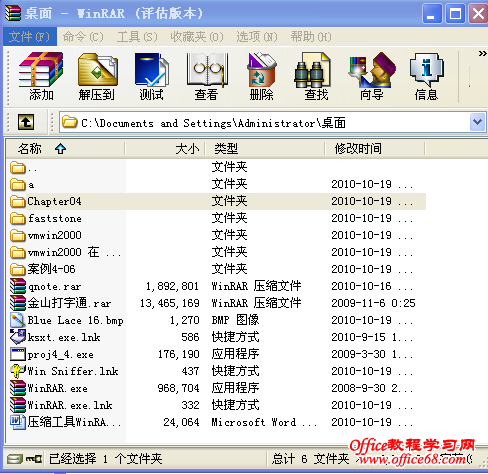Screen dimensions: 488x474
Task: Open the 工具(S) menu
Action: click(x=137, y=37)
